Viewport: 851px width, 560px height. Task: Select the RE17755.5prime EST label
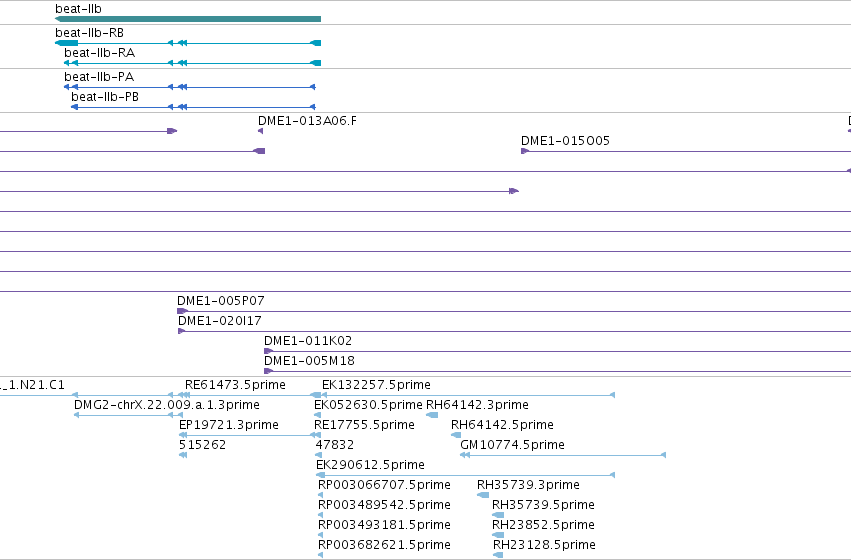364,425
